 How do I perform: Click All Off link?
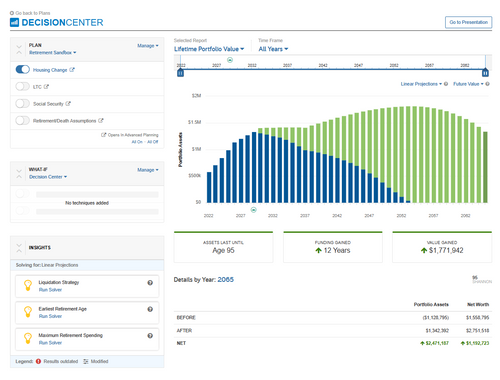click(x=153, y=142)
